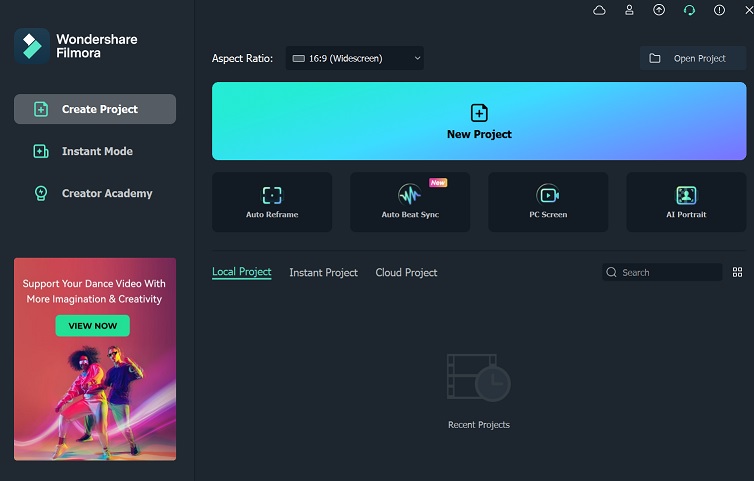
Task: Open the PC Screen recorder
Action: pos(548,202)
